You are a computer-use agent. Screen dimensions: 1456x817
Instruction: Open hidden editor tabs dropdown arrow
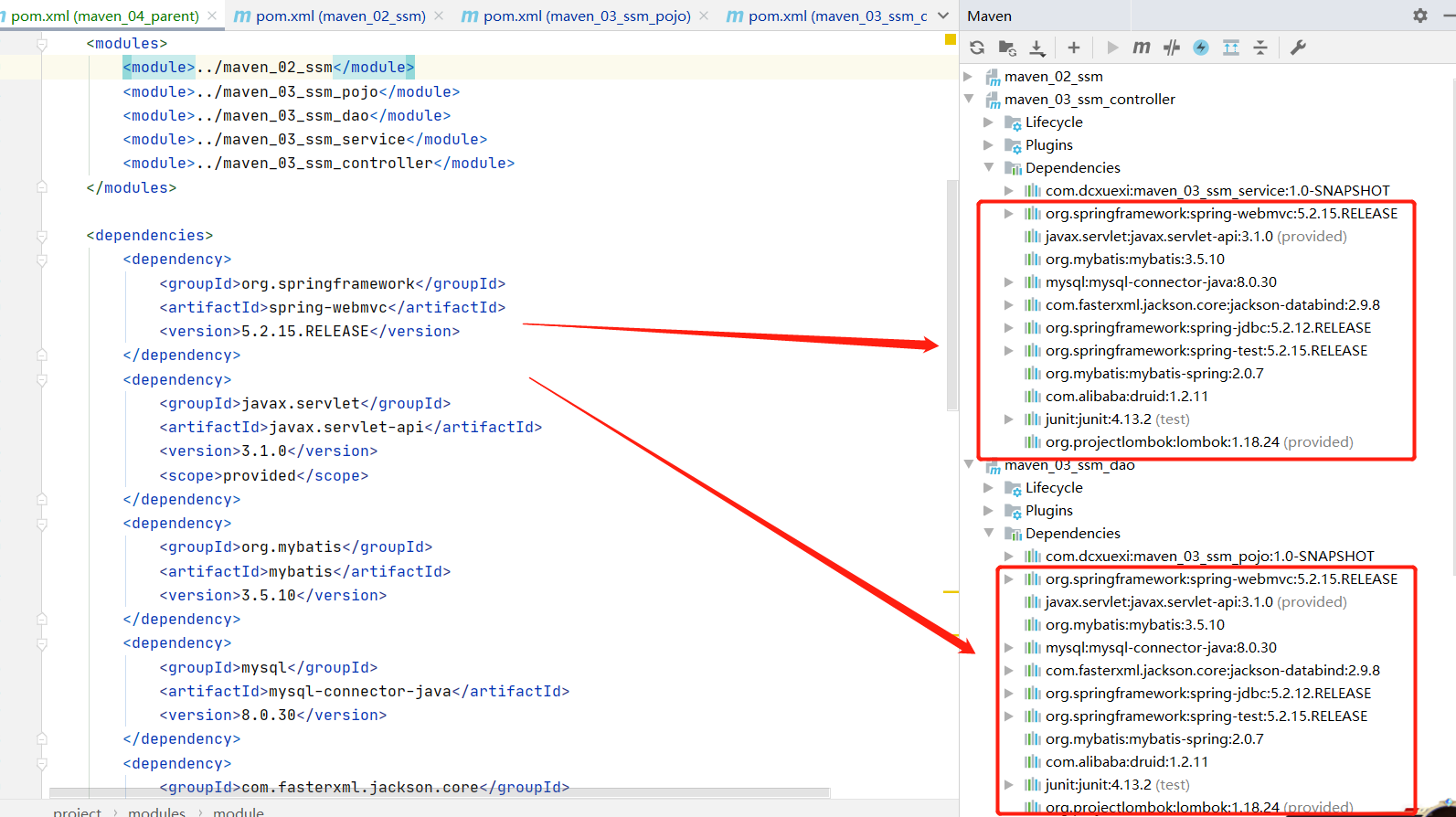point(944,16)
